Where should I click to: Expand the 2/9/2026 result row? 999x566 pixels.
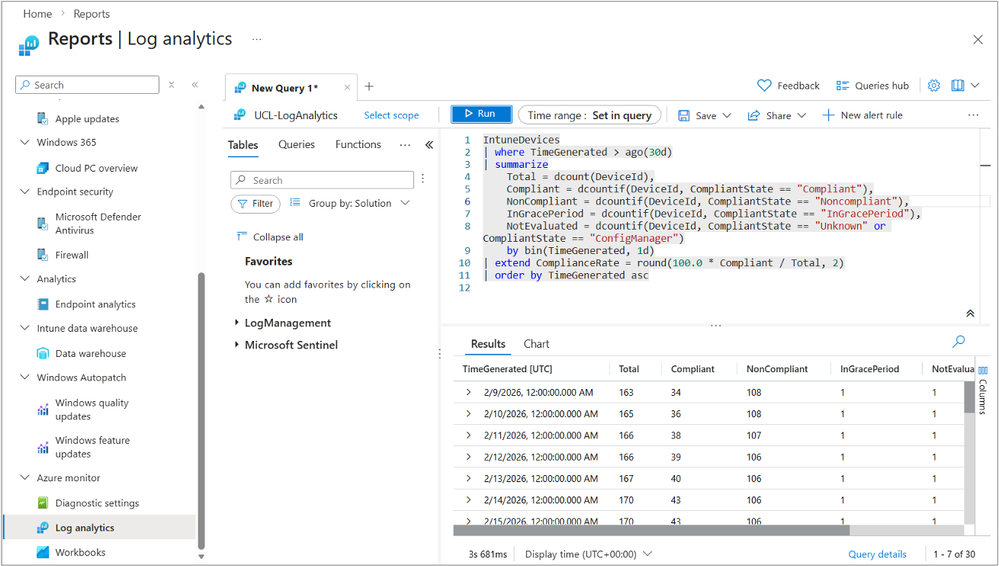coord(468,393)
